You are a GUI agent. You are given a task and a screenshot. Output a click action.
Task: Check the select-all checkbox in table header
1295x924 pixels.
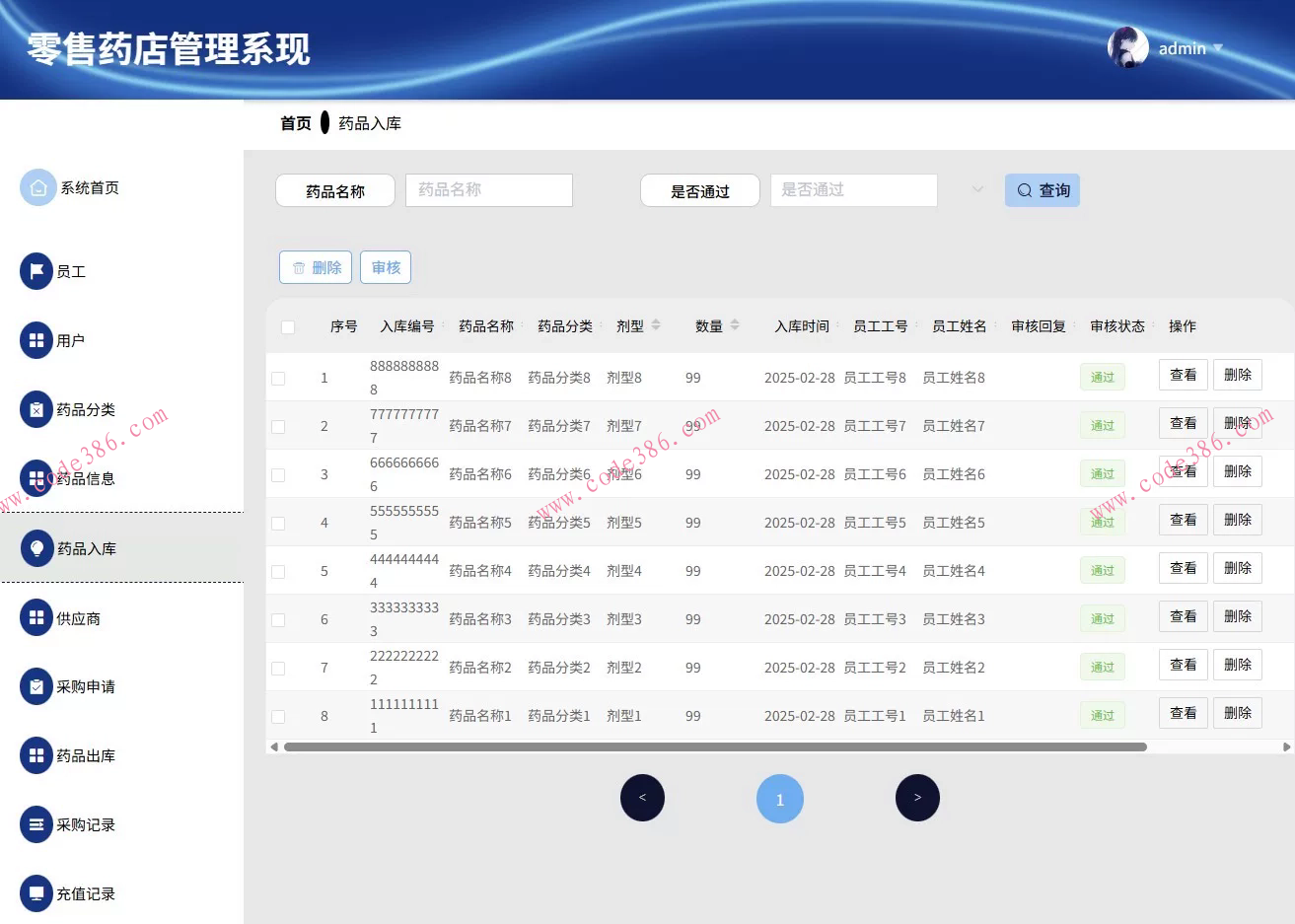coord(287,326)
